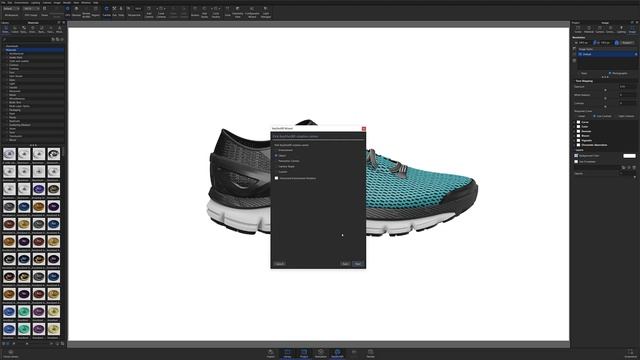640x360 pixels.
Task: Select the Dolly camera tool
Action: pos(121,11)
